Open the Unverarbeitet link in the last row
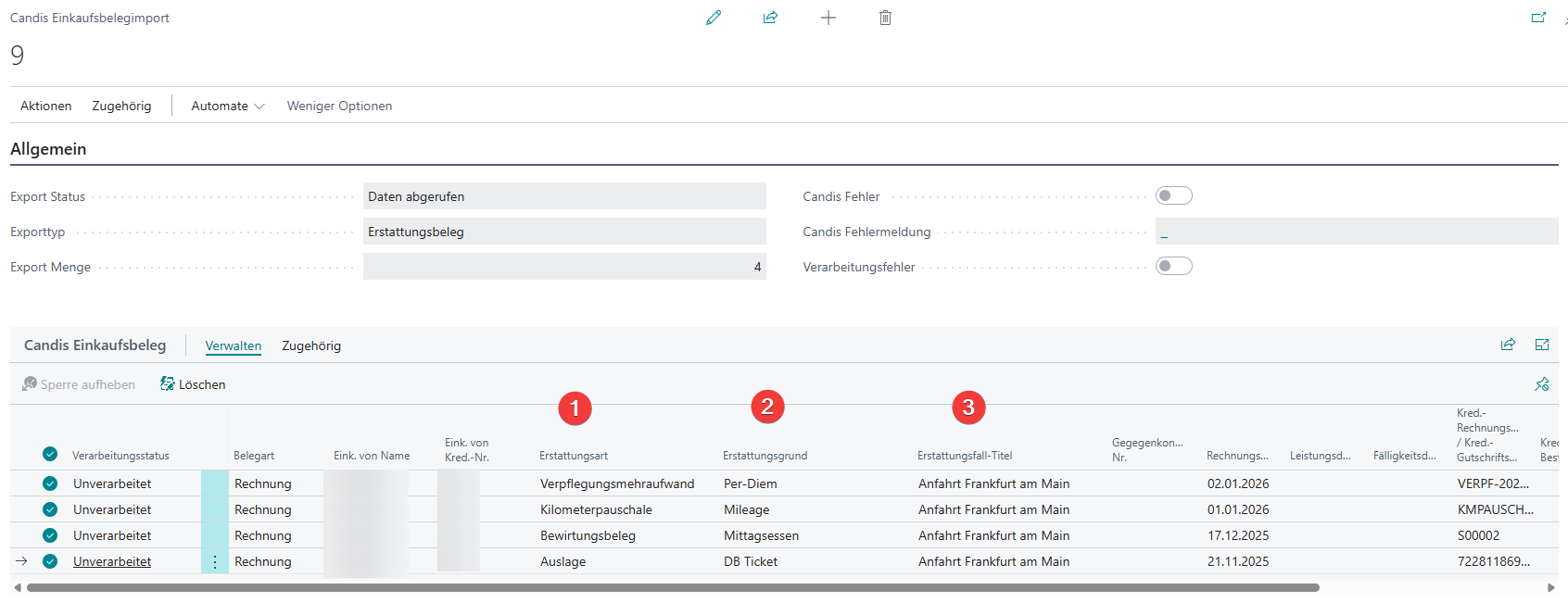This screenshot has width=1568, height=615. [112, 561]
